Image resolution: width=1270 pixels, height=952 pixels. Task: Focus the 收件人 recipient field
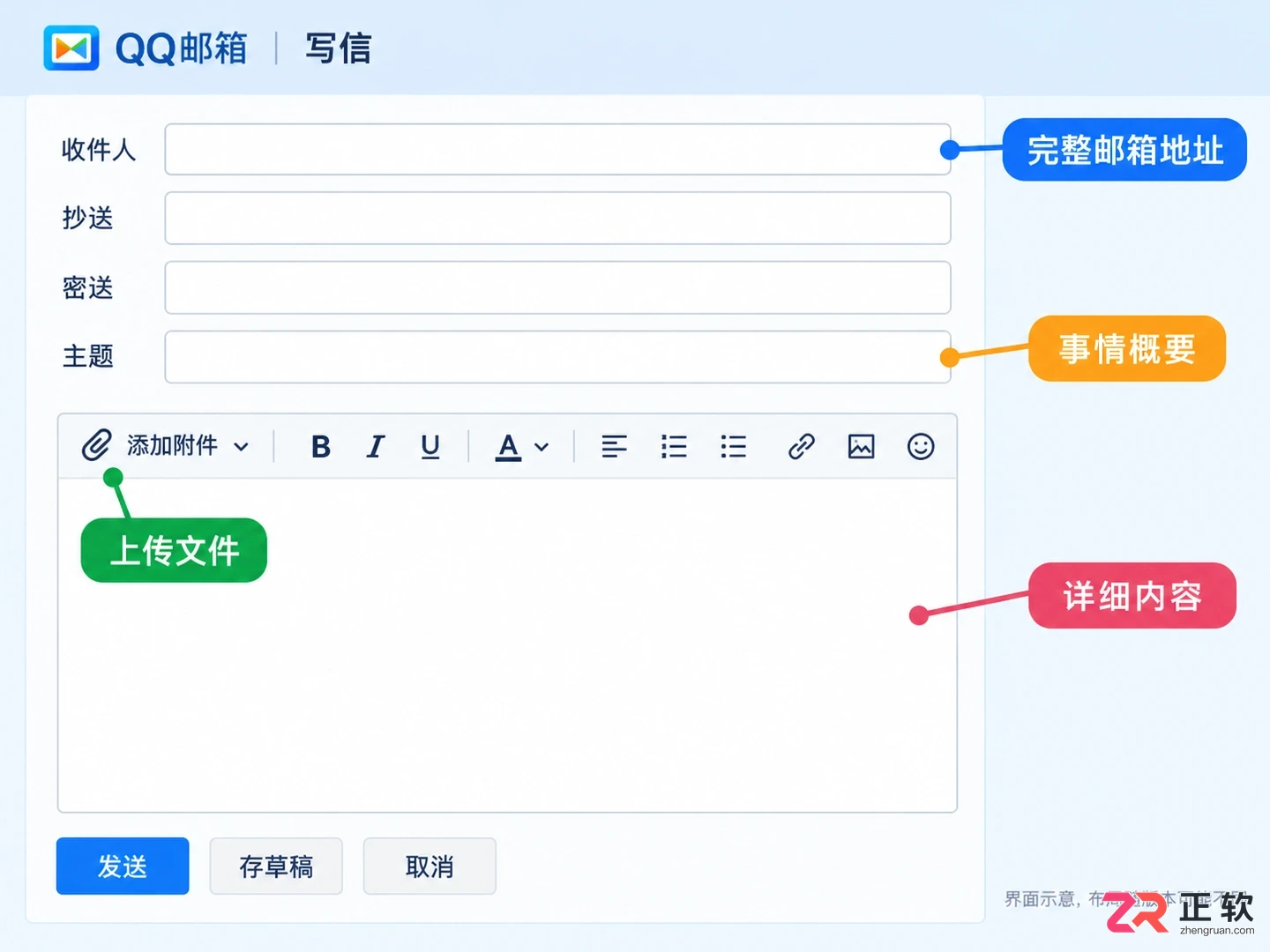tap(557, 149)
